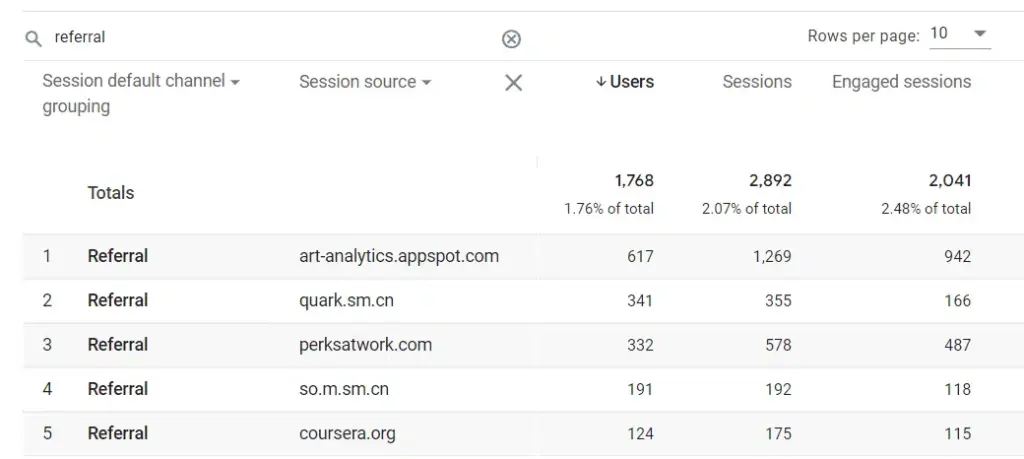Click Referral in row 1

coord(118,256)
